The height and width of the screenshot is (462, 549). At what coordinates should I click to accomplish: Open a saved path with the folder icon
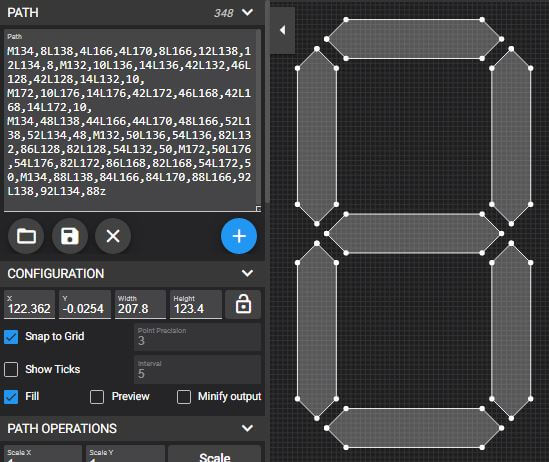click(26, 236)
